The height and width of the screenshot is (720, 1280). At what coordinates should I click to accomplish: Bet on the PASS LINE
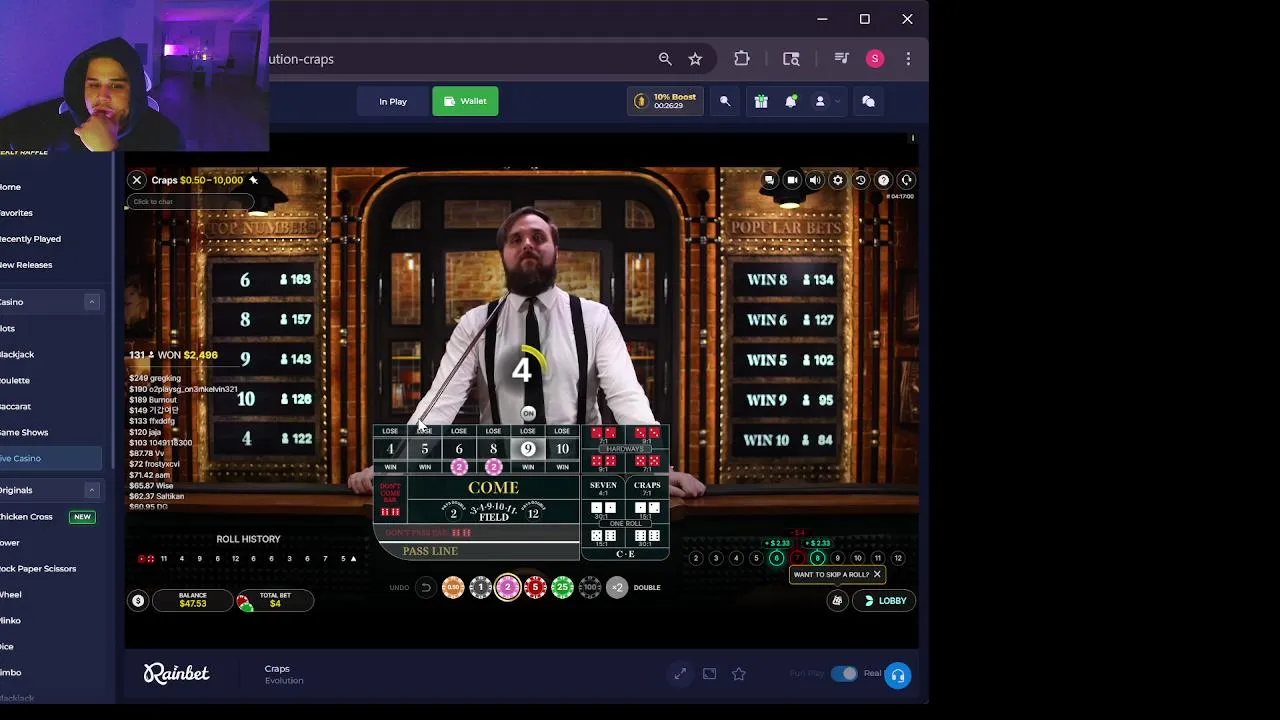coord(430,551)
